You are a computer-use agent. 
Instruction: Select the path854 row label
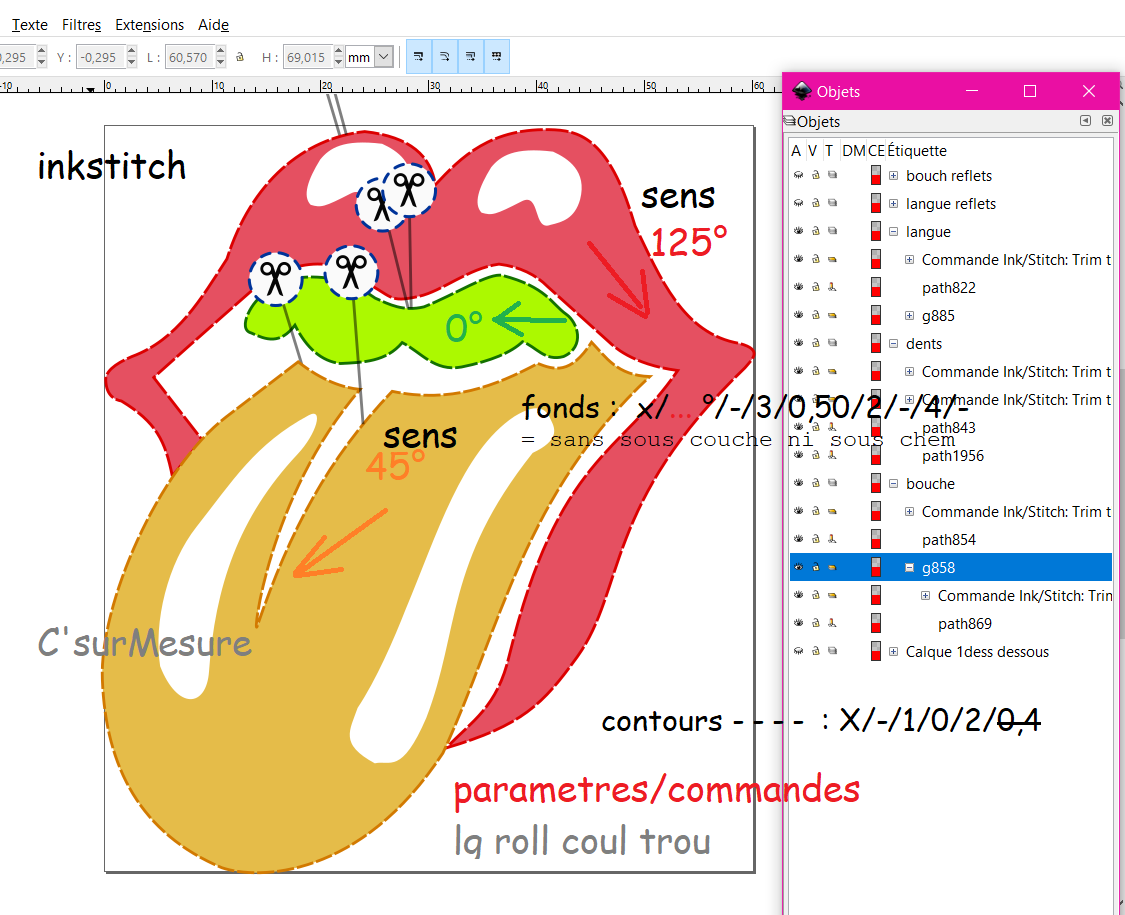point(949,540)
